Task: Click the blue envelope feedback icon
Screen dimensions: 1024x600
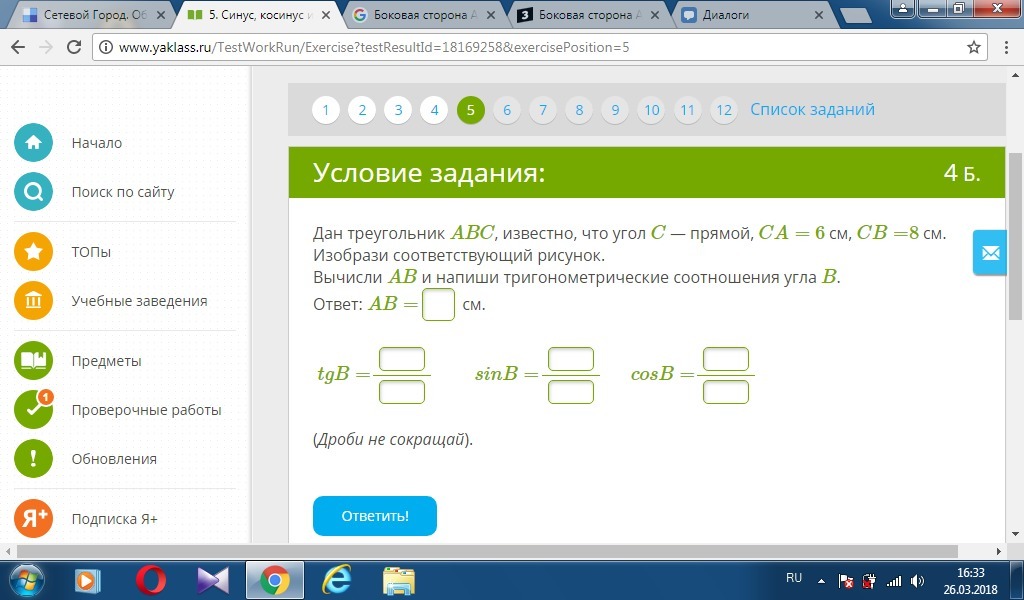Action: (990, 254)
